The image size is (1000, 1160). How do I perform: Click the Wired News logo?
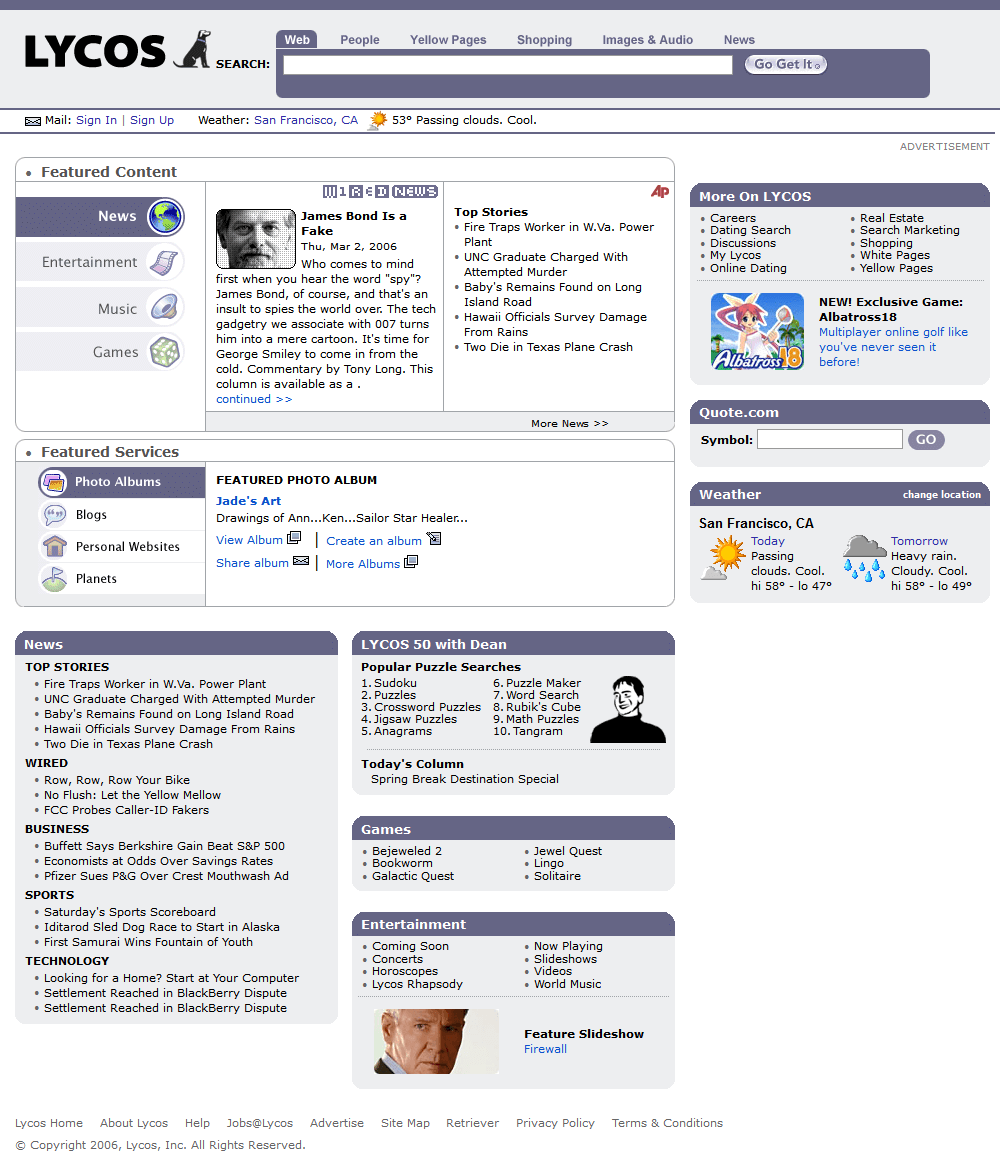pos(380,192)
